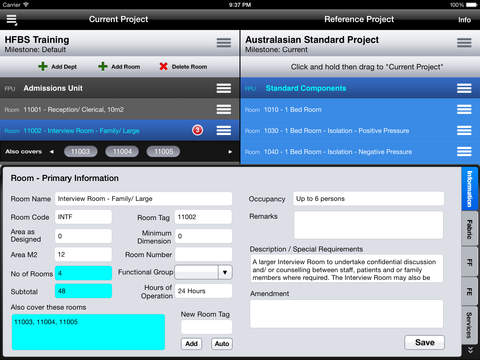
Task: Collapse the panel using bottom double chevron
Action: 470,350
